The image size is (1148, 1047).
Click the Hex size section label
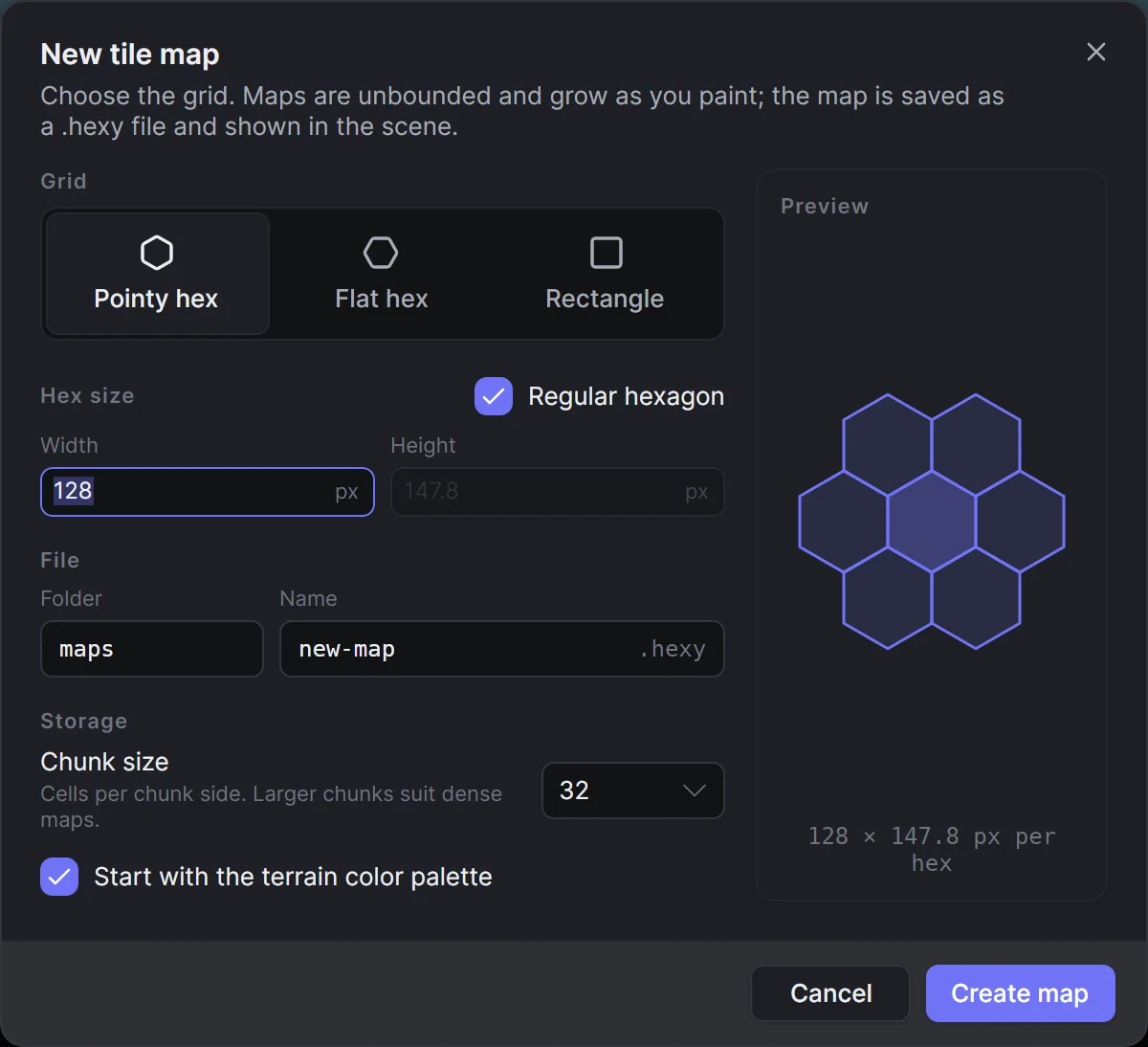pos(87,395)
